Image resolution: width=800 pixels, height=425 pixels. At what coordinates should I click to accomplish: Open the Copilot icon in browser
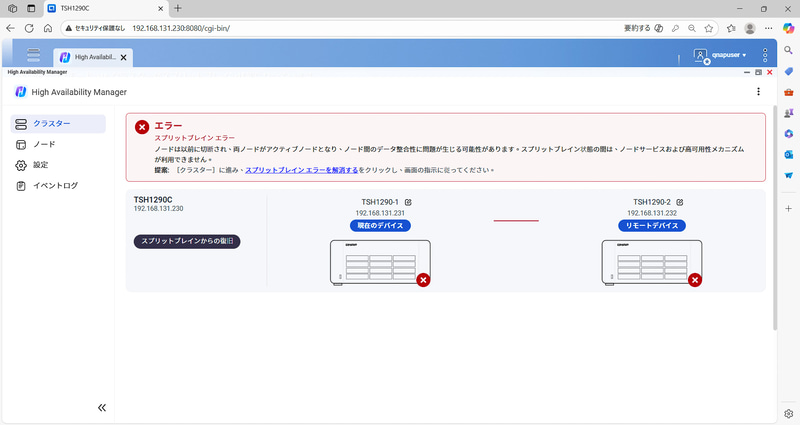point(788,28)
